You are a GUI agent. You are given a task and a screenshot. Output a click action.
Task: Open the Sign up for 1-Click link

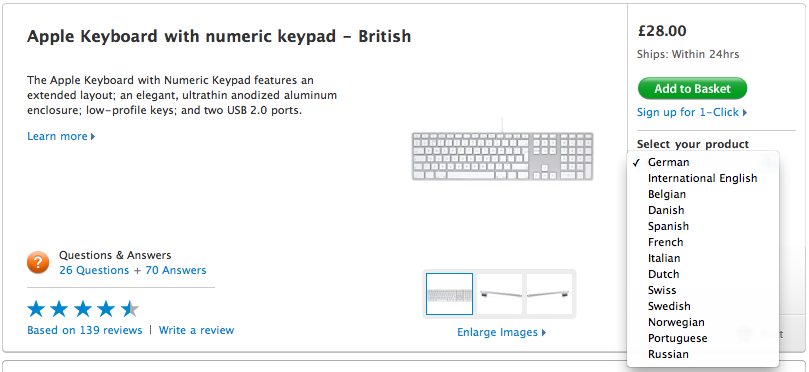[x=692, y=112]
